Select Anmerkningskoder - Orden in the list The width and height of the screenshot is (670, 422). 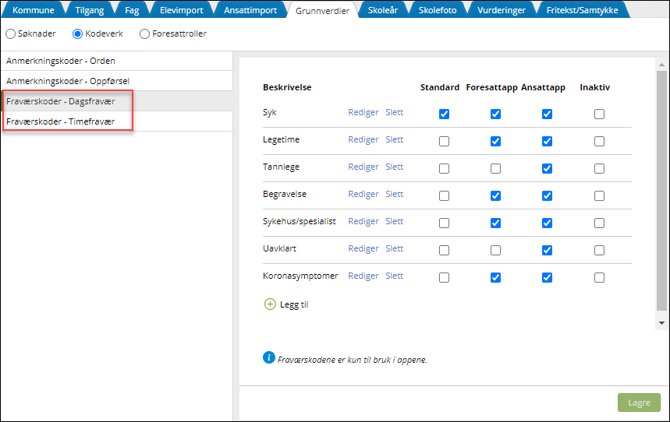point(60,60)
